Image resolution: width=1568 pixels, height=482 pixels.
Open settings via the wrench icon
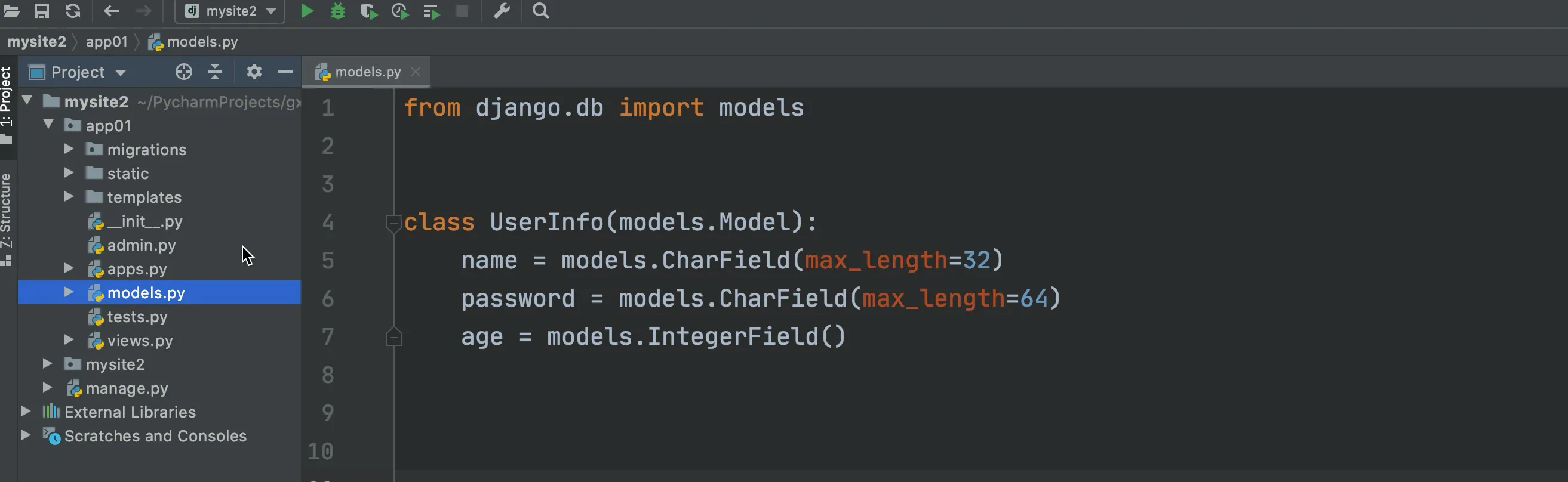[502, 11]
